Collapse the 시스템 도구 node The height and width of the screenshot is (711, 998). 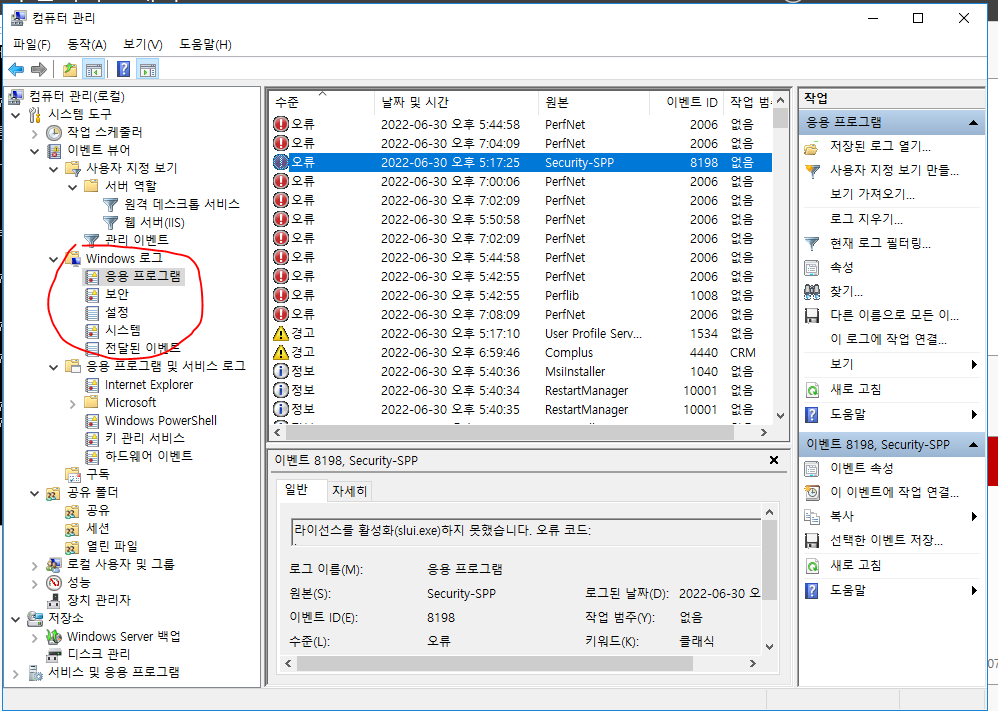coord(16,115)
